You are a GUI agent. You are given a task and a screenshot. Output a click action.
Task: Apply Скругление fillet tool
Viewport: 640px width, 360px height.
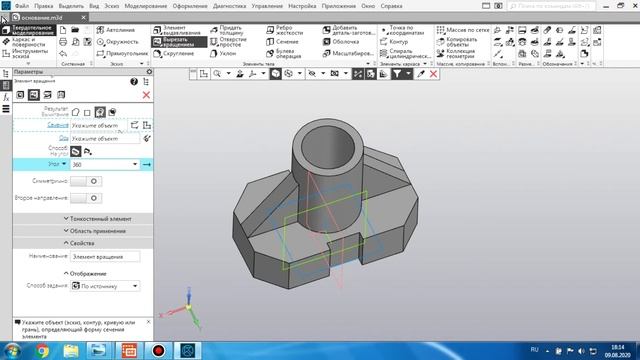click(x=173, y=53)
